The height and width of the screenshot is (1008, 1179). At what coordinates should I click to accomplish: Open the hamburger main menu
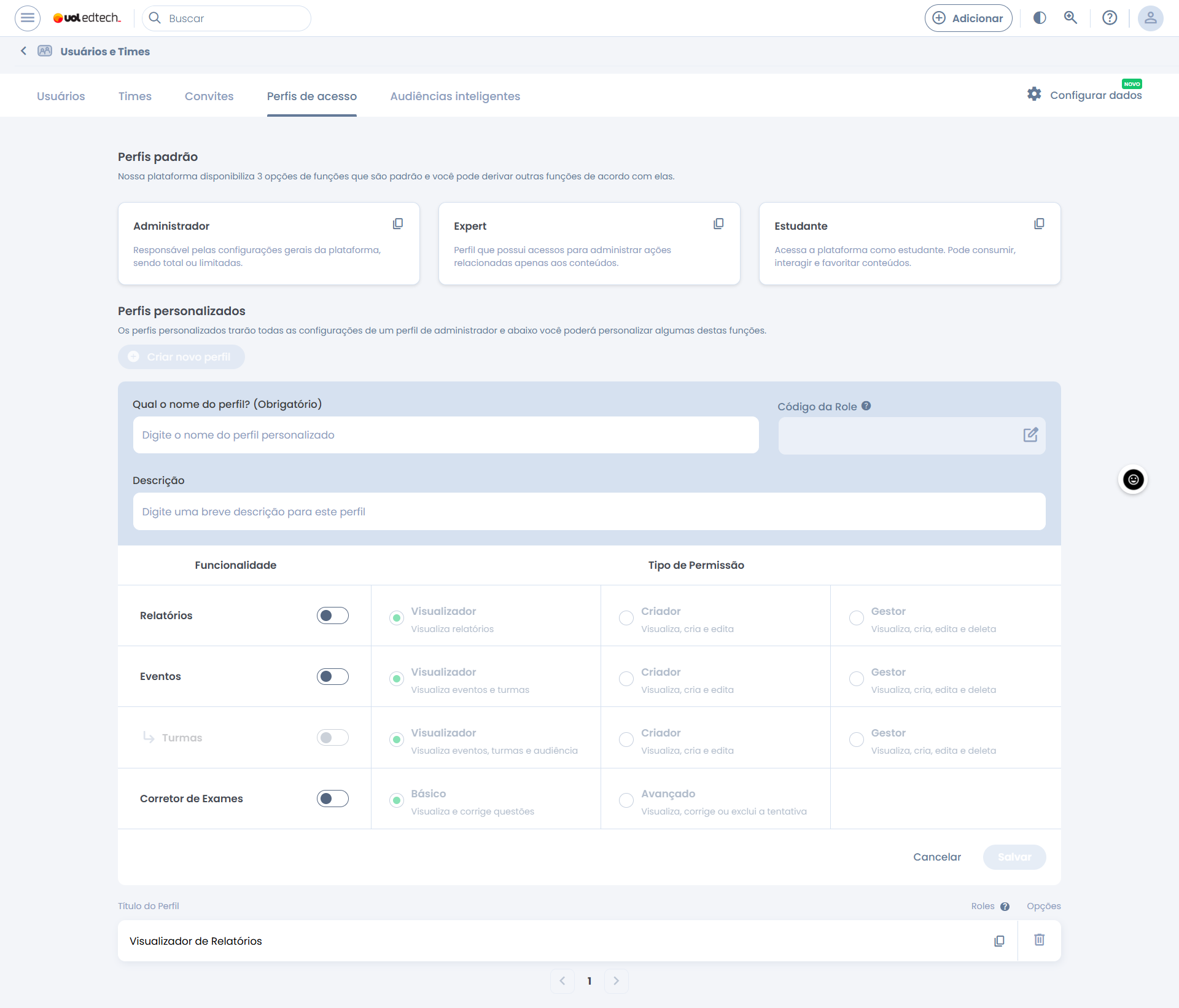click(28, 18)
